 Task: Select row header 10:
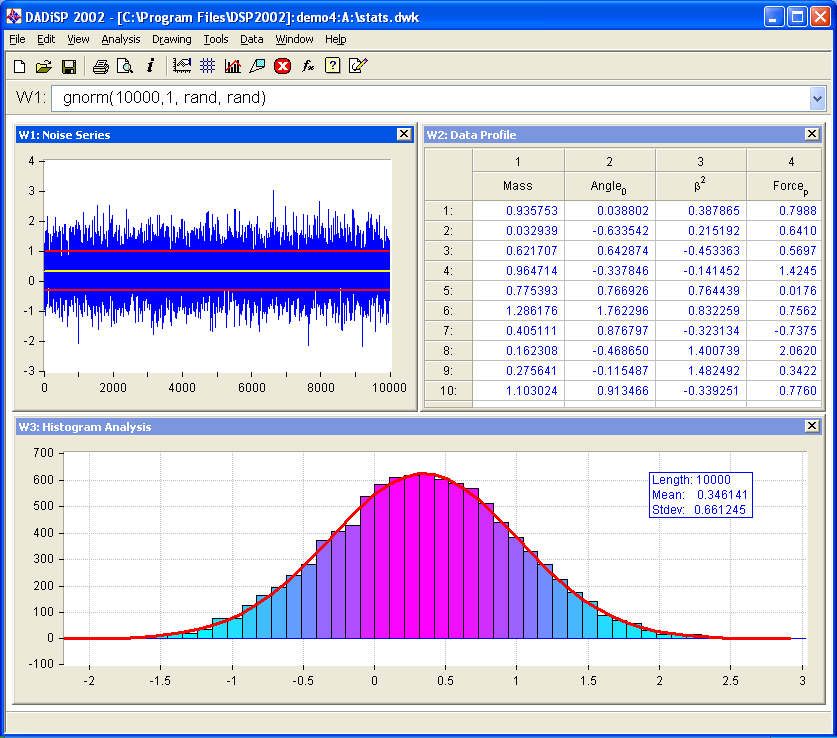448,391
